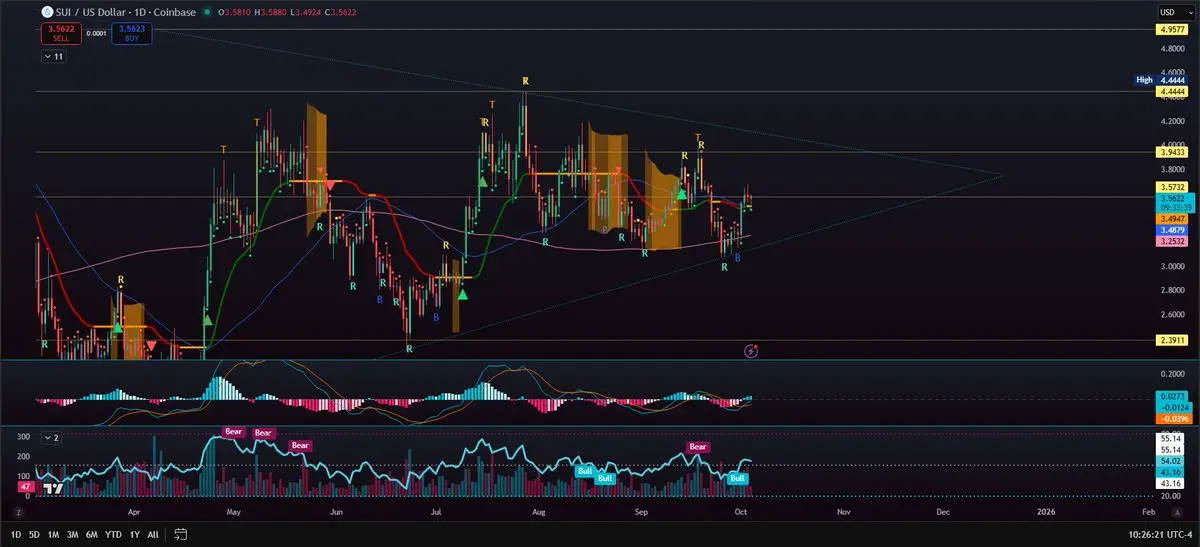The image size is (1200, 547).
Task: Click the Z timezone icon at bottom-left
Action: click(x=17, y=510)
